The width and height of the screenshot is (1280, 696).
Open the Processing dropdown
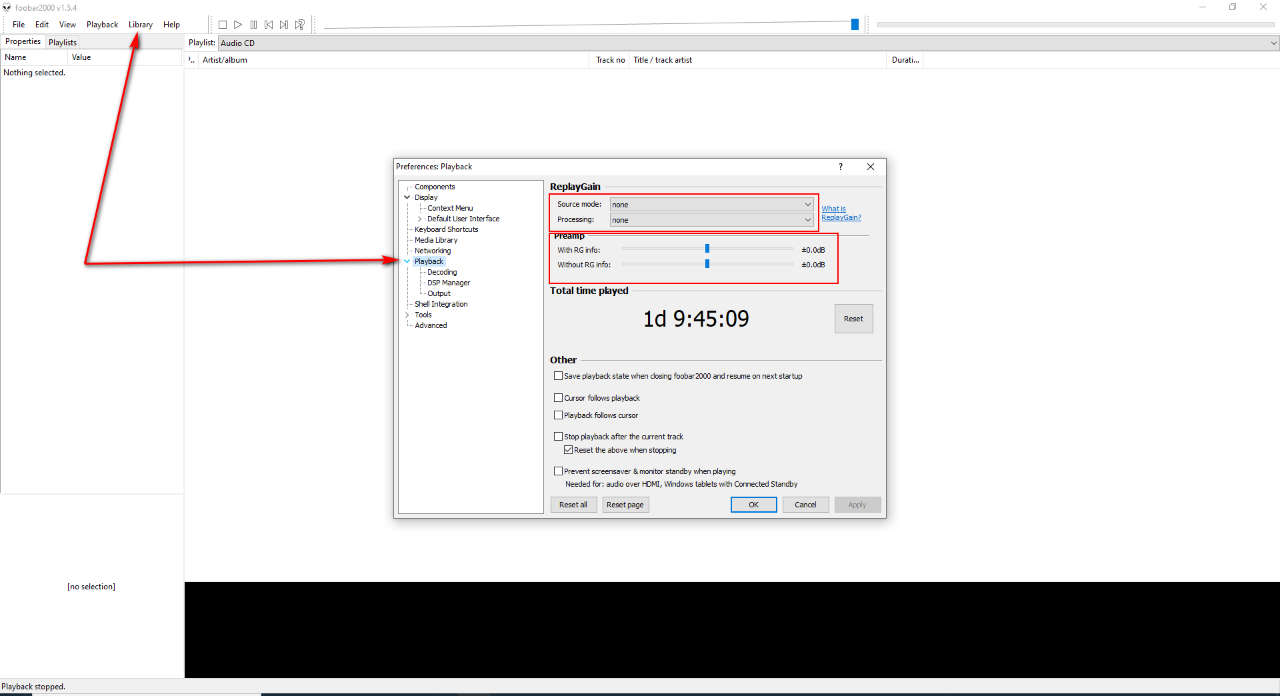(x=712, y=220)
